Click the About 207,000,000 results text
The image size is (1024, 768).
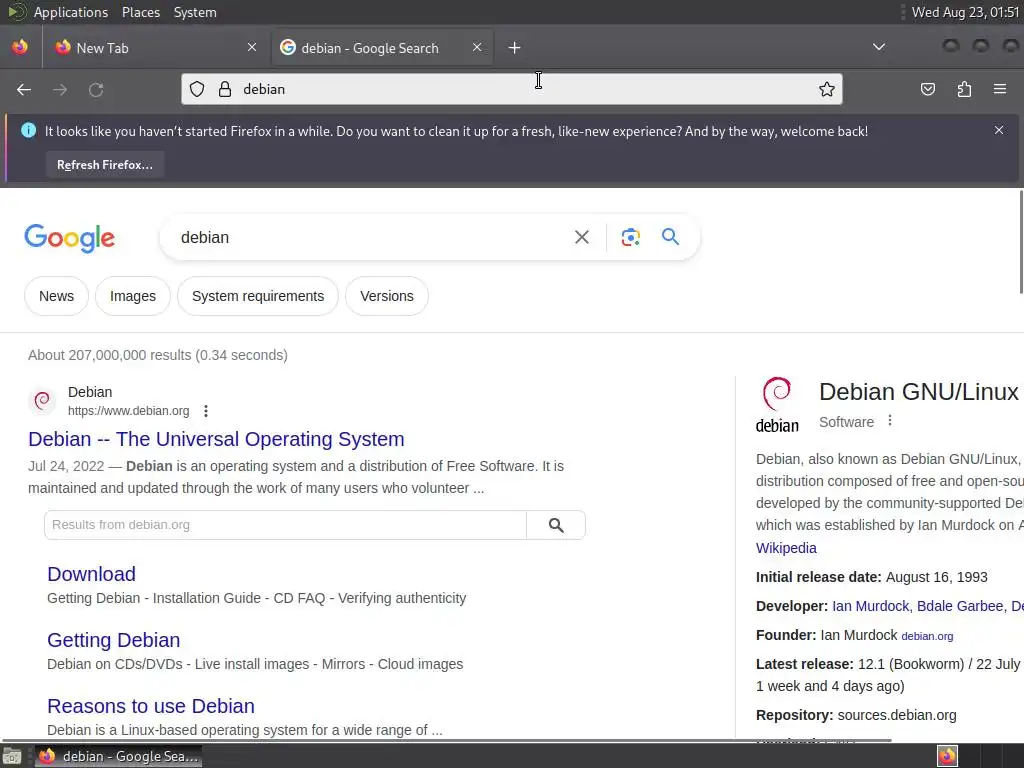[158, 355]
